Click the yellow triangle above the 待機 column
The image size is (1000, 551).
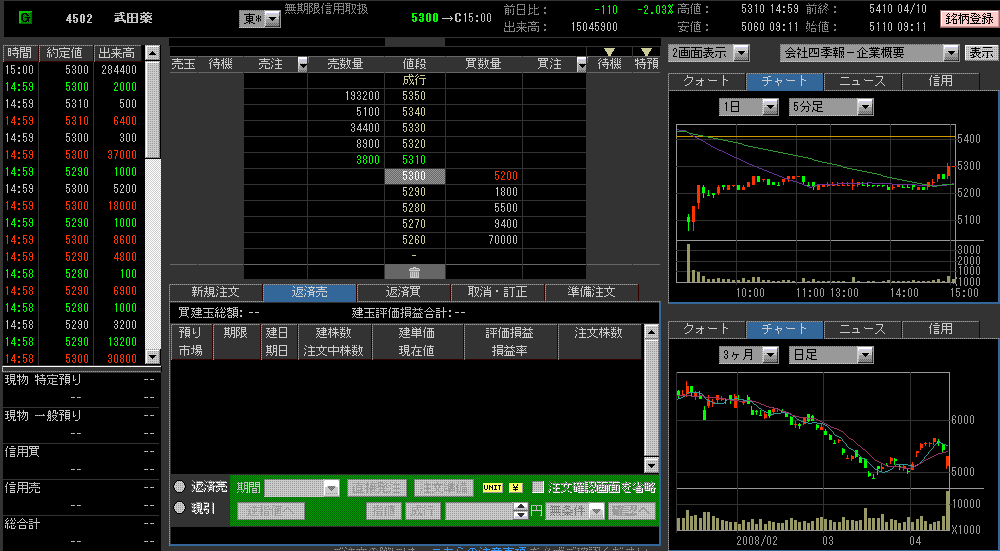[609, 51]
